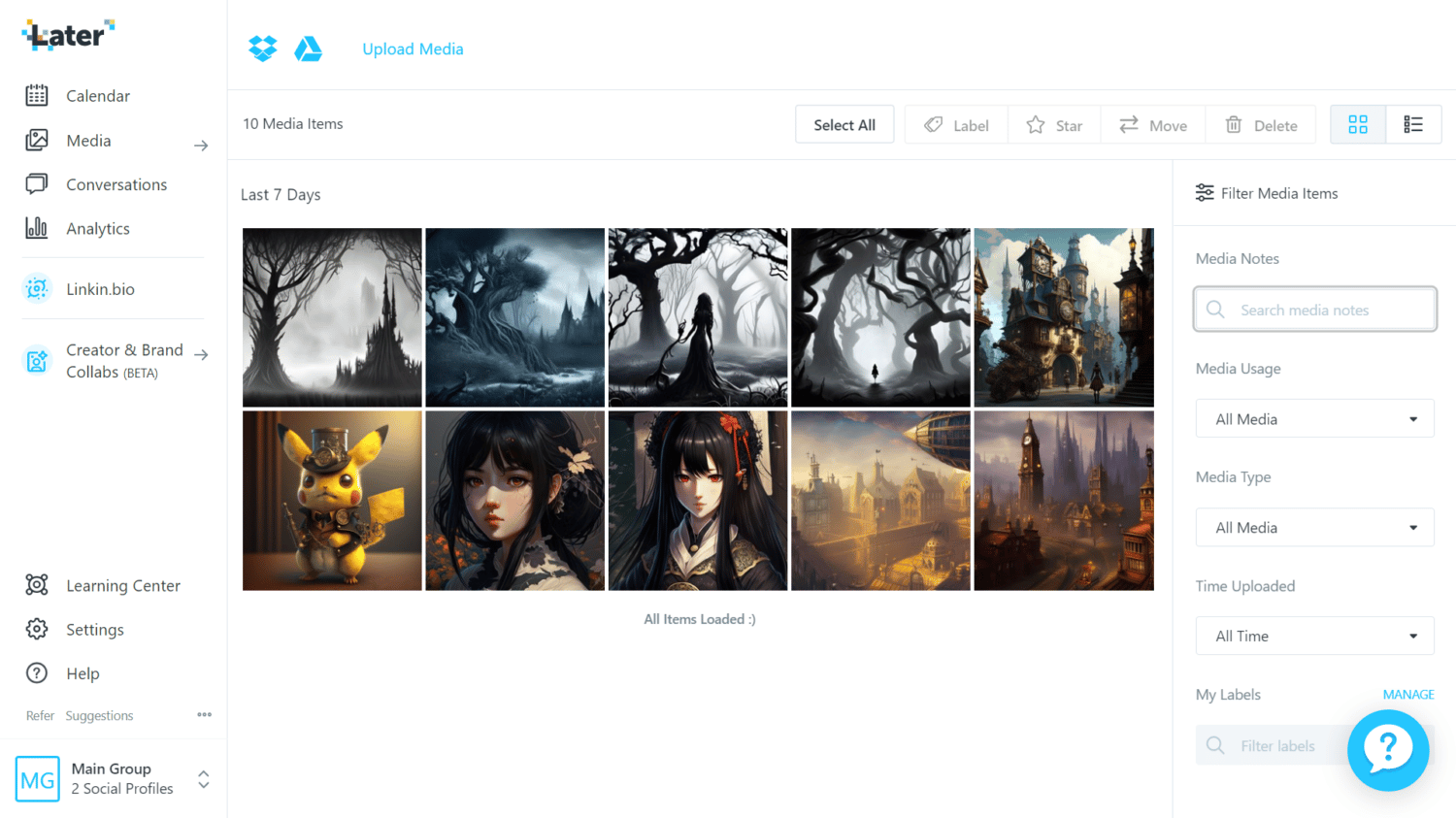1456x818 pixels.
Task: Select the steampunk clock castle thumbnail
Action: click(x=1064, y=317)
